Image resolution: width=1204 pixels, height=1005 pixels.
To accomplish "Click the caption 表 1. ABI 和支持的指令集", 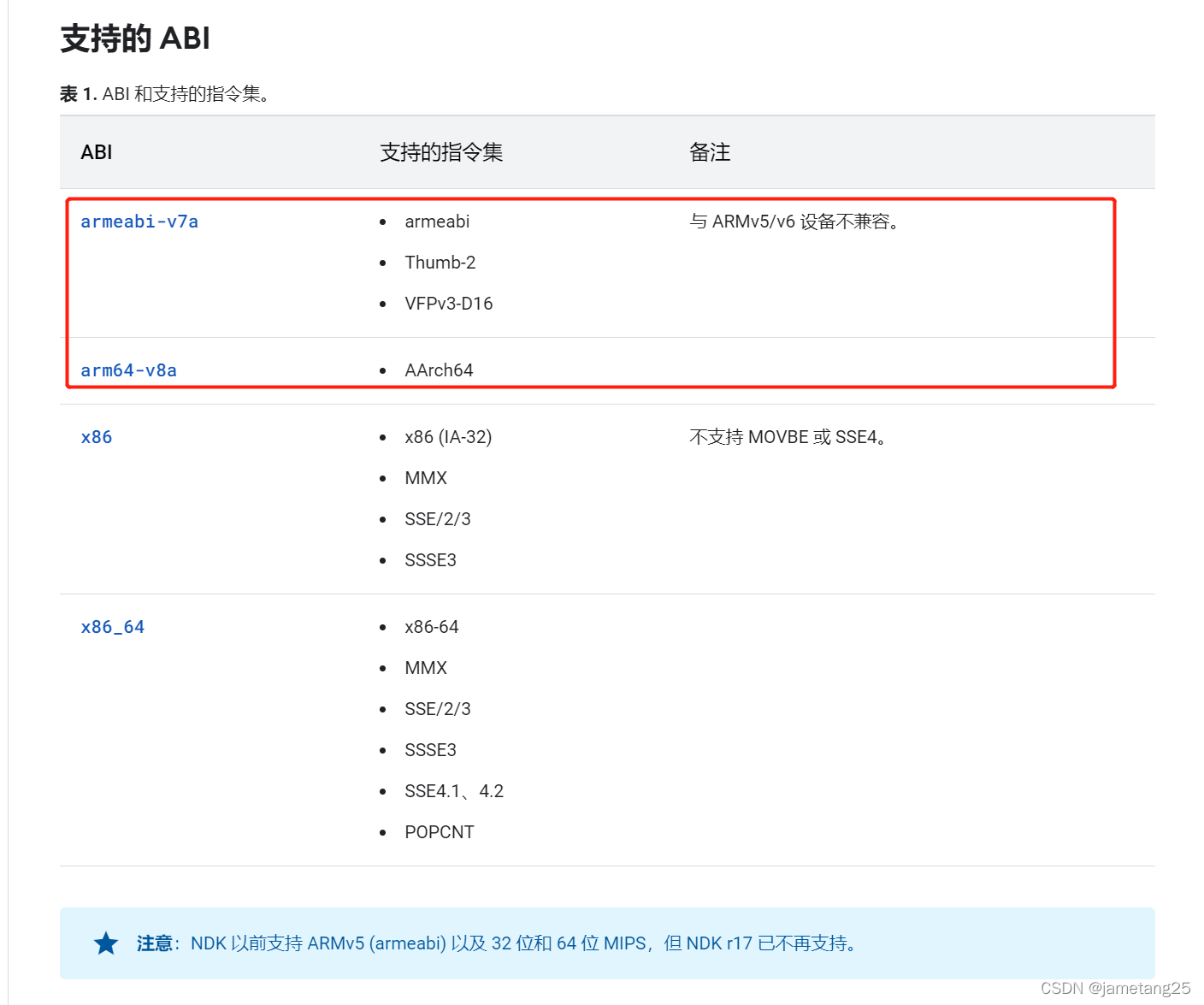I will click(165, 94).
